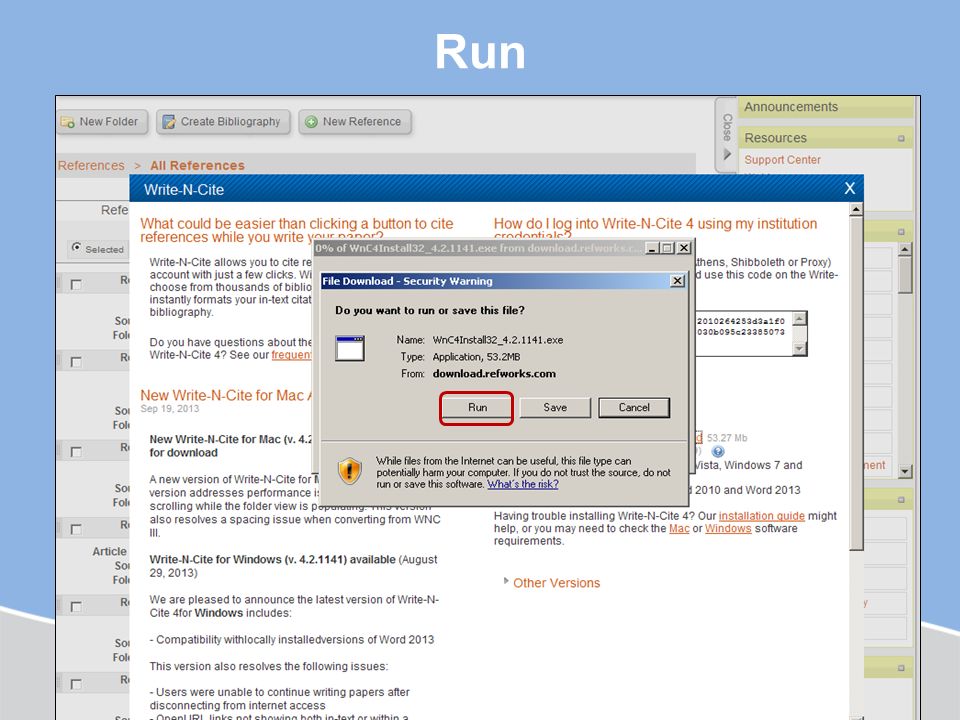Viewport: 960px width, 720px height.
Task: Close the download progress window
Action: click(x=684, y=248)
